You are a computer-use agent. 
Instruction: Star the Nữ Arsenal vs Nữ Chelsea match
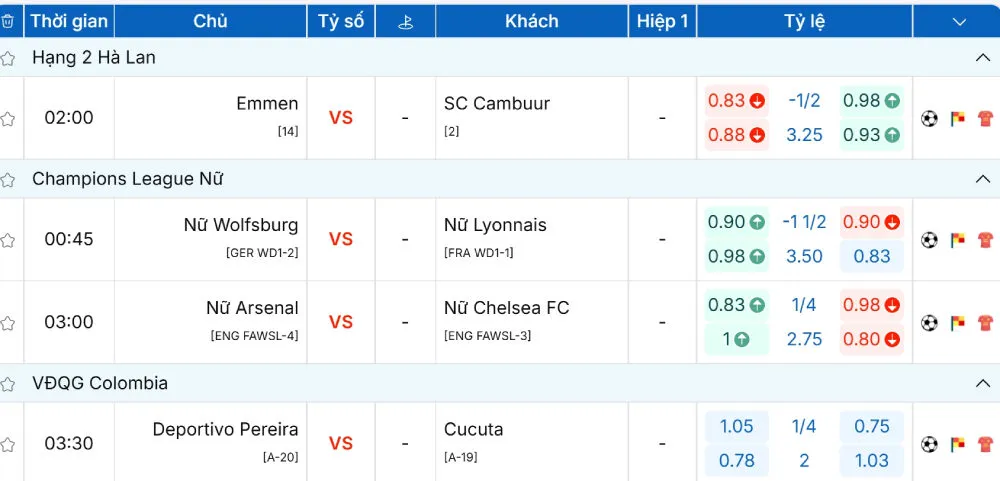click(8, 324)
